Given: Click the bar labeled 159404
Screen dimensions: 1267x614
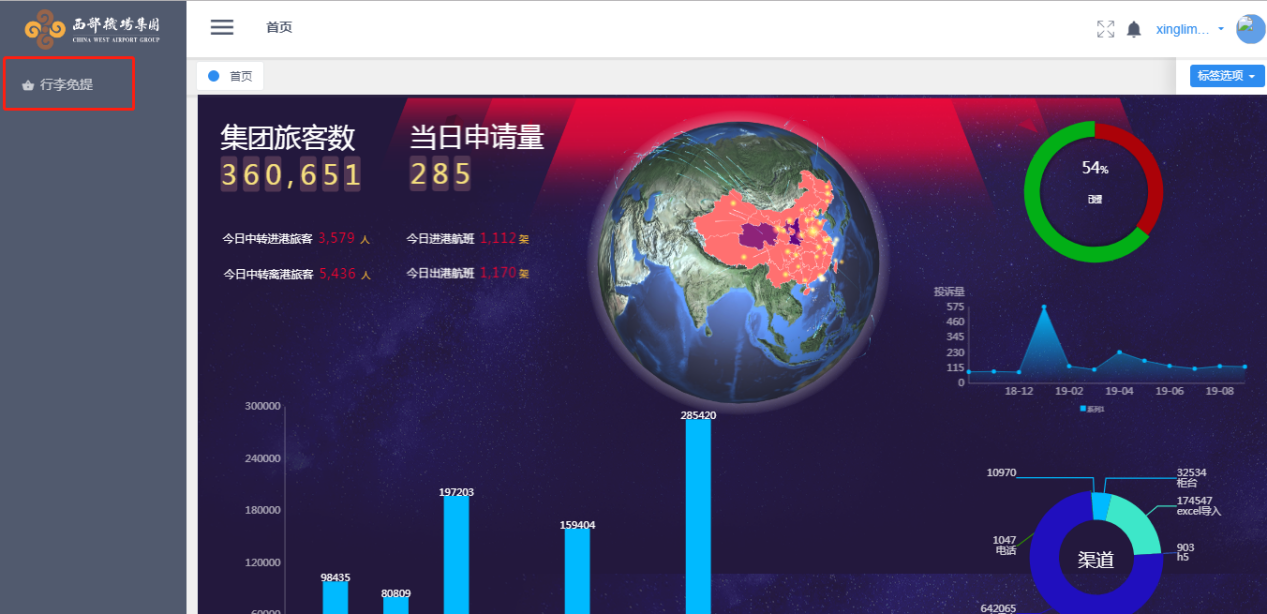Looking at the screenshot, I should pyautogui.click(x=577, y=571).
